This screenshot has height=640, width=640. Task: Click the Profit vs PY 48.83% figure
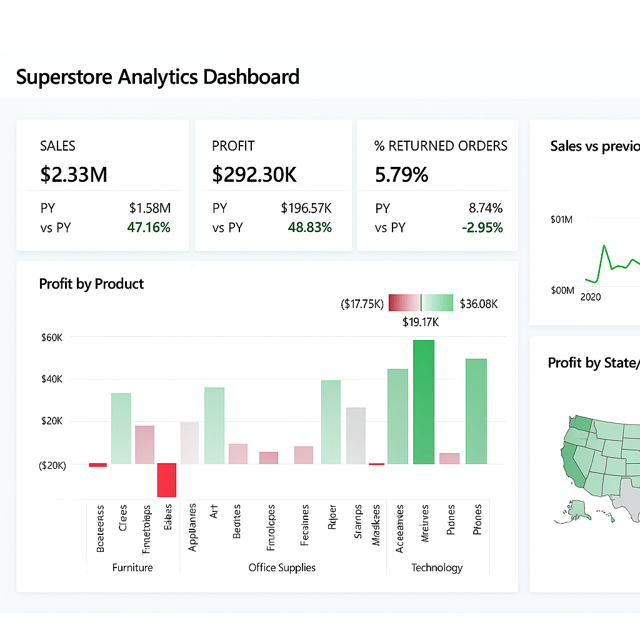(310, 227)
